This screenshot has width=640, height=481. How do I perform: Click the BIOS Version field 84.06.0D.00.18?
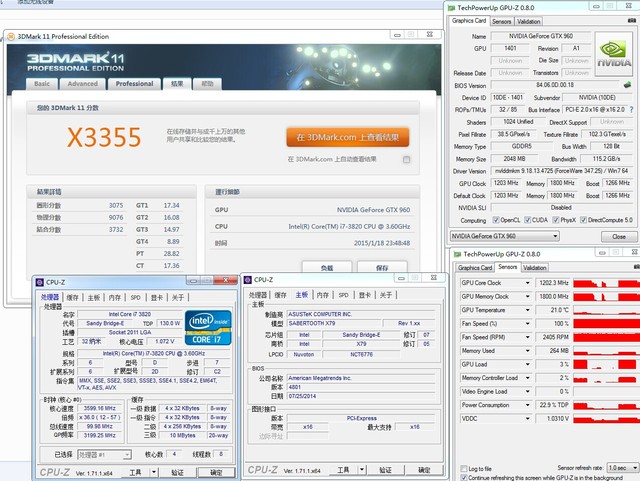tap(555, 85)
